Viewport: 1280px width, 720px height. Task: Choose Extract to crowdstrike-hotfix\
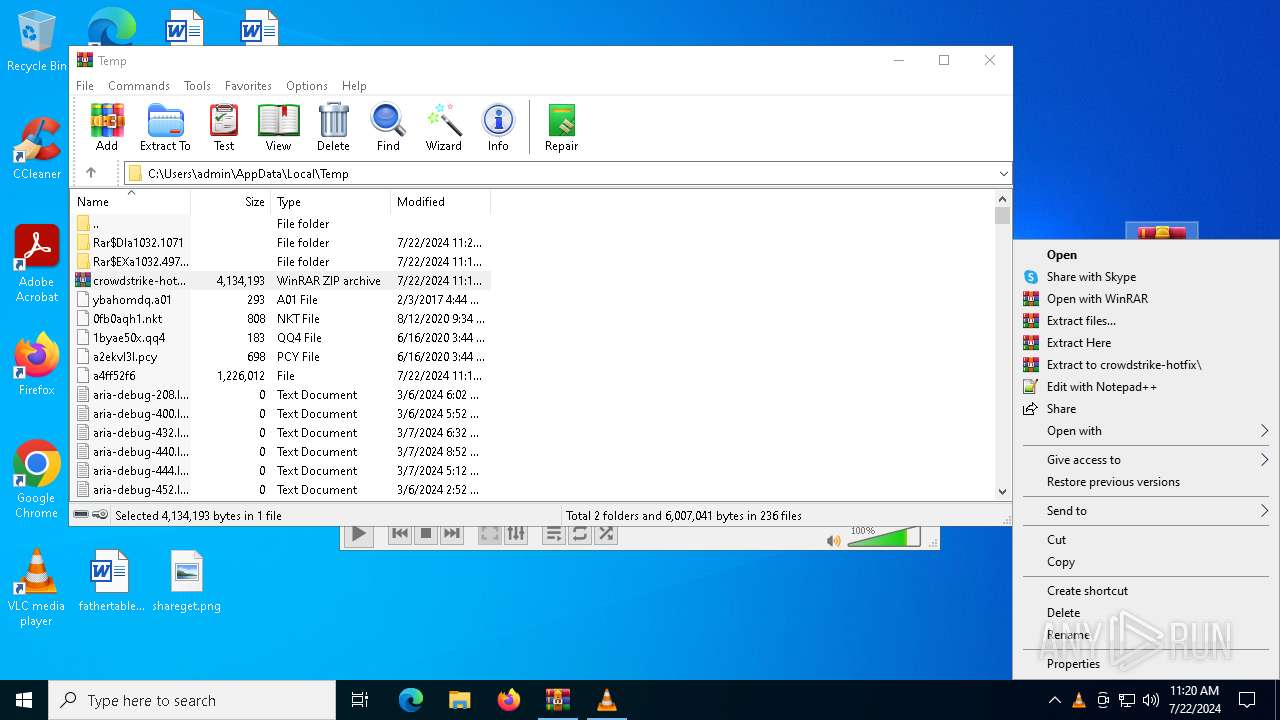click(1146, 365)
